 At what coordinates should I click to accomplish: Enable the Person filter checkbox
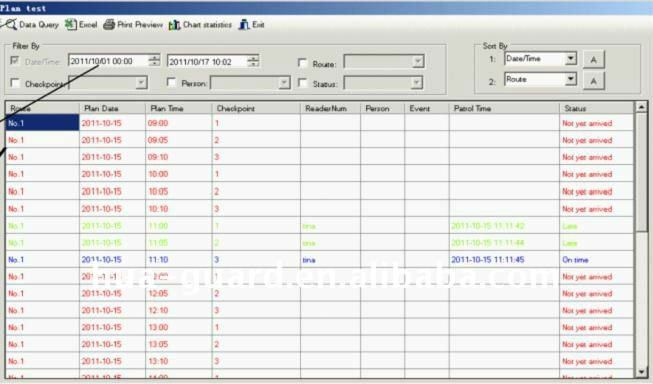(171, 82)
